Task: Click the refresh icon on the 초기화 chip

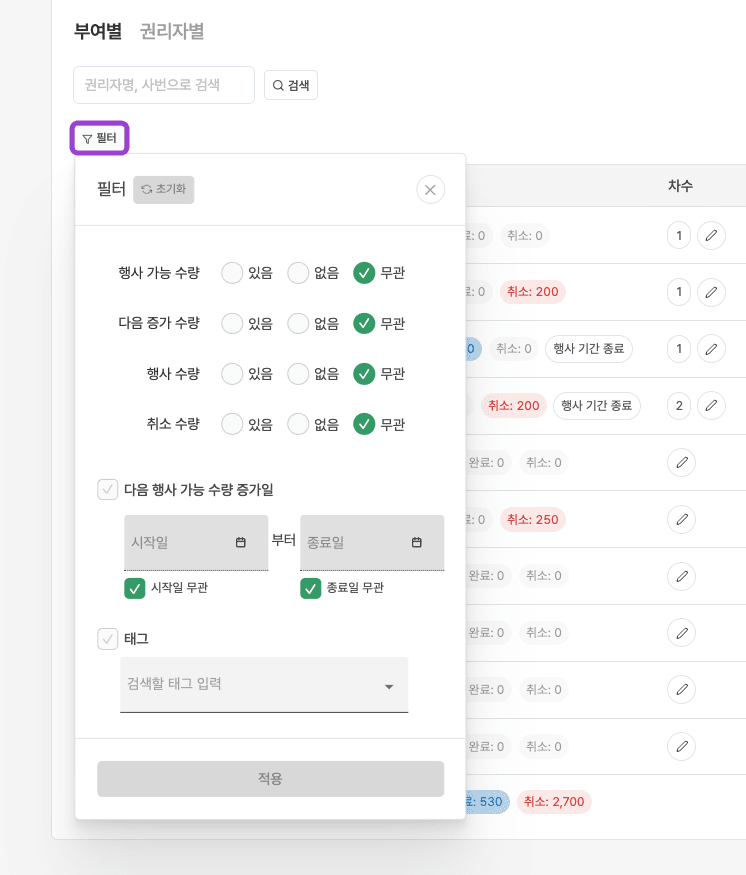Action: point(146,189)
